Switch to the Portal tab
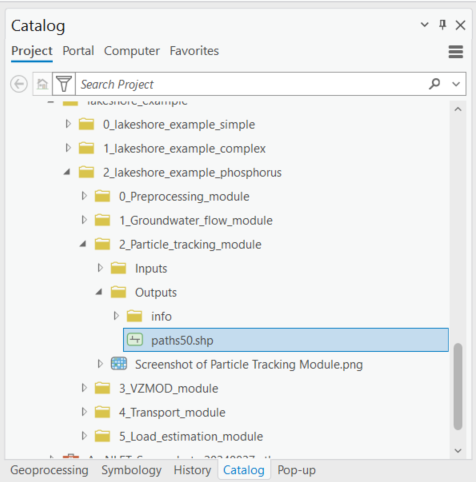The image size is (476, 482). pos(78,51)
